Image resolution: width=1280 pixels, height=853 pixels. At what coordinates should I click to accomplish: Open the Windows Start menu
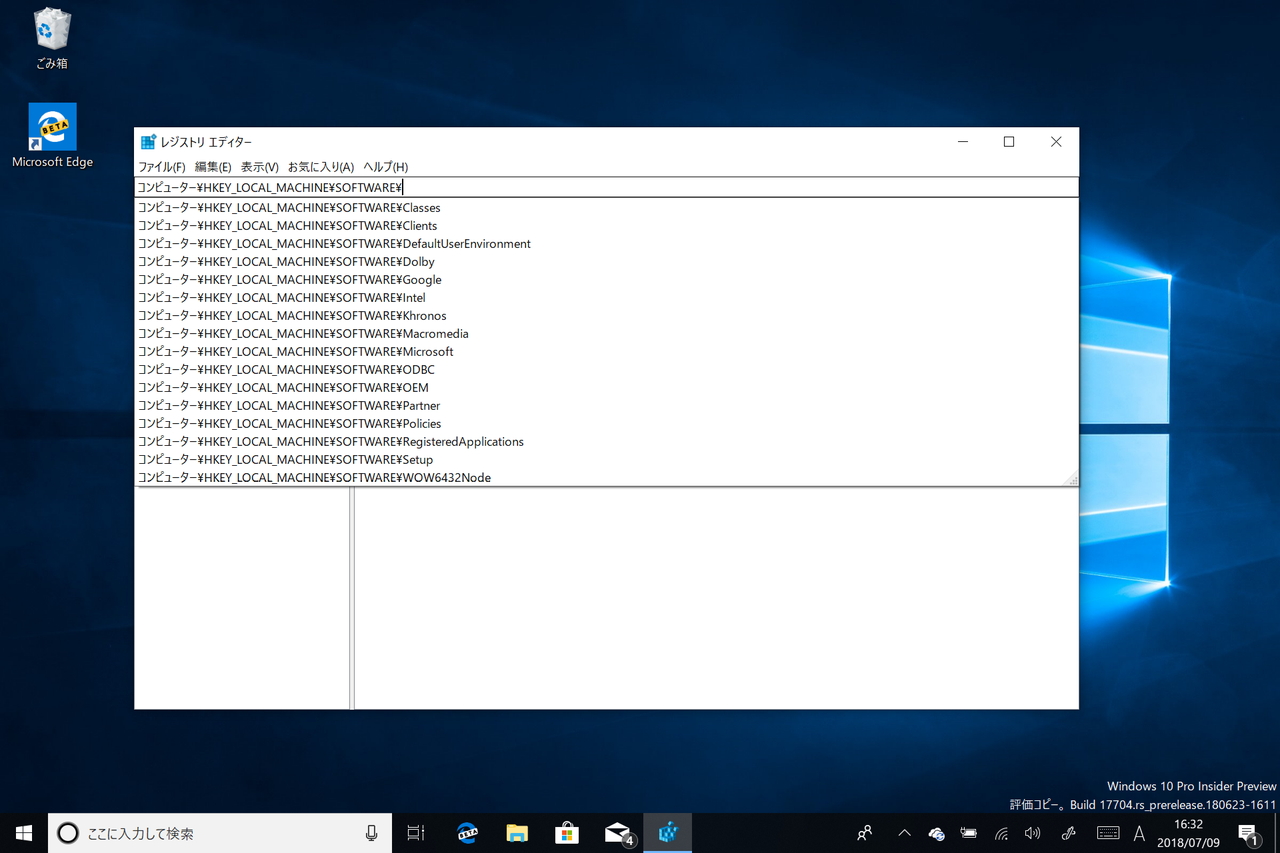(24, 833)
